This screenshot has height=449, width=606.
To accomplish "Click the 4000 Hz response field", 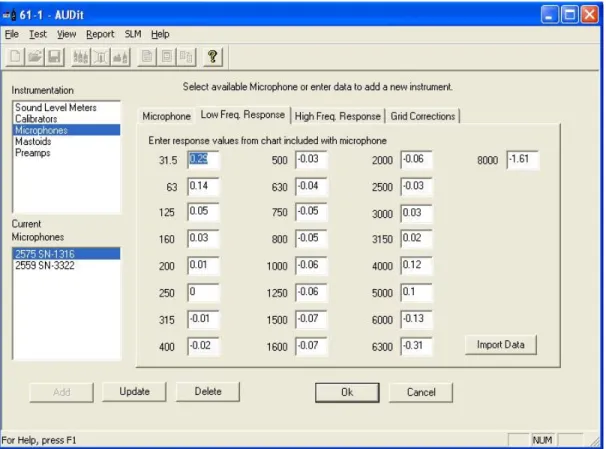I will coord(417,265).
